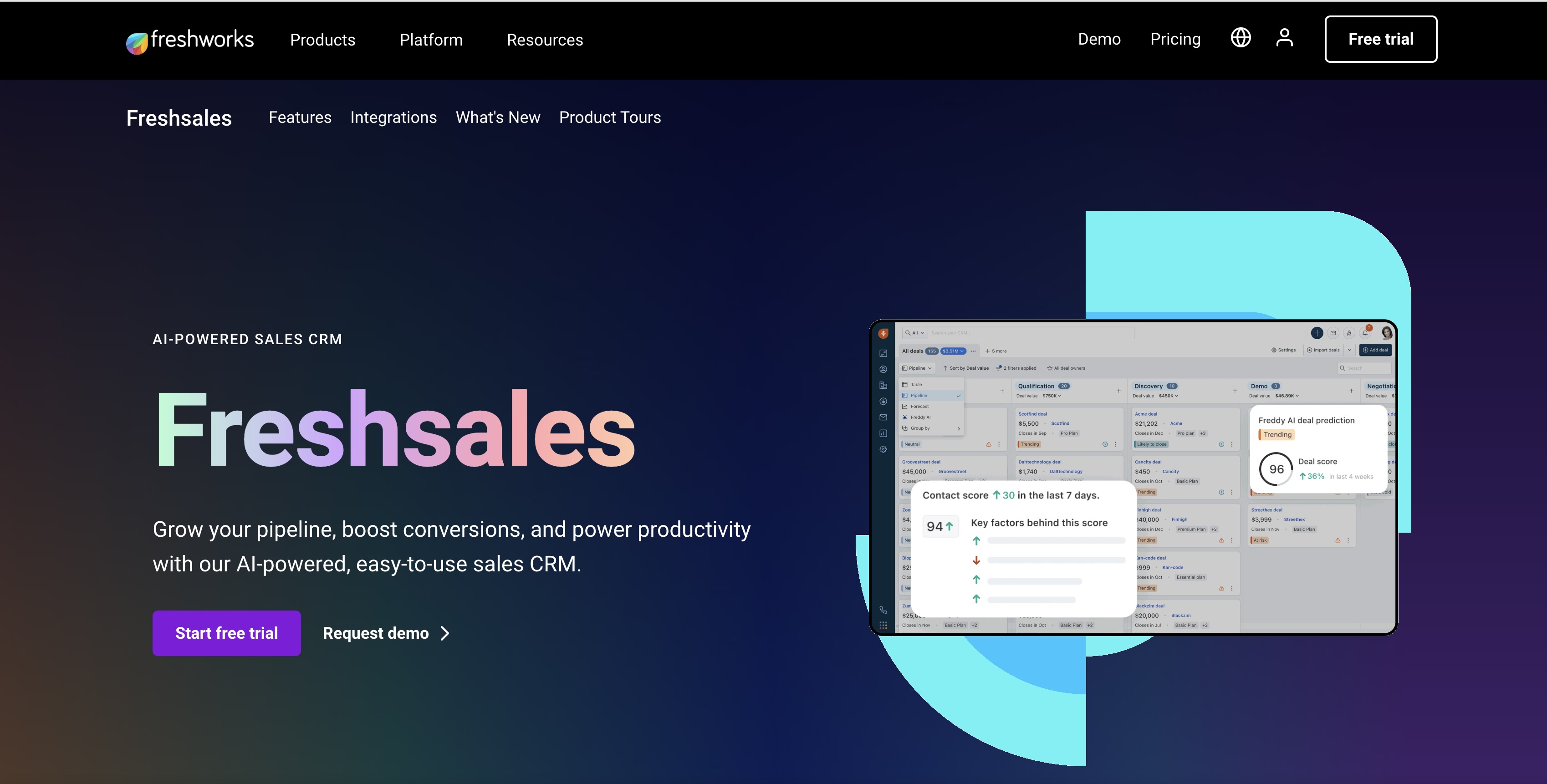This screenshot has width=1547, height=784.
Task: Click the user account icon in the top navbar
Action: click(1285, 37)
